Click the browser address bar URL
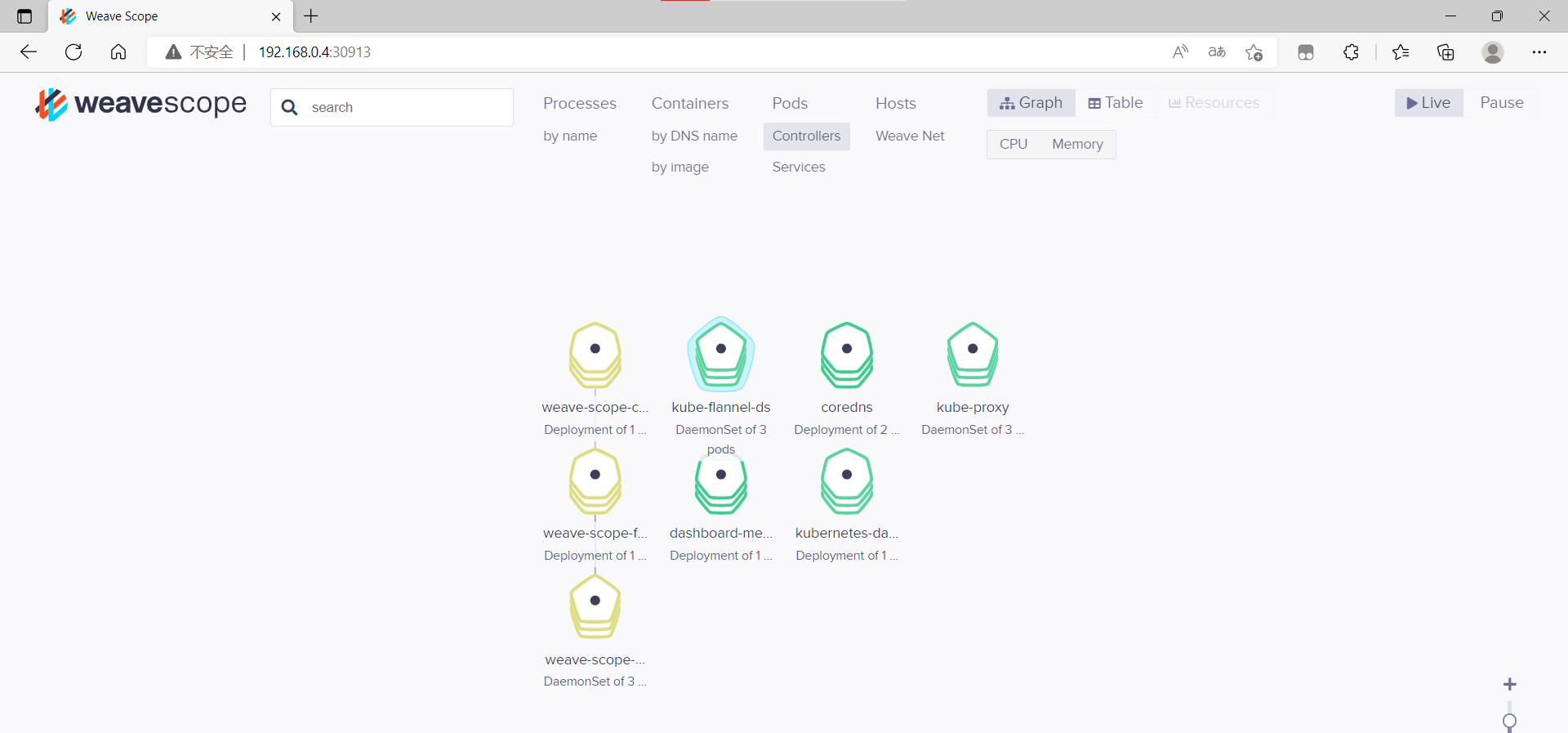The width and height of the screenshot is (1568, 733). pyautogui.click(x=314, y=52)
